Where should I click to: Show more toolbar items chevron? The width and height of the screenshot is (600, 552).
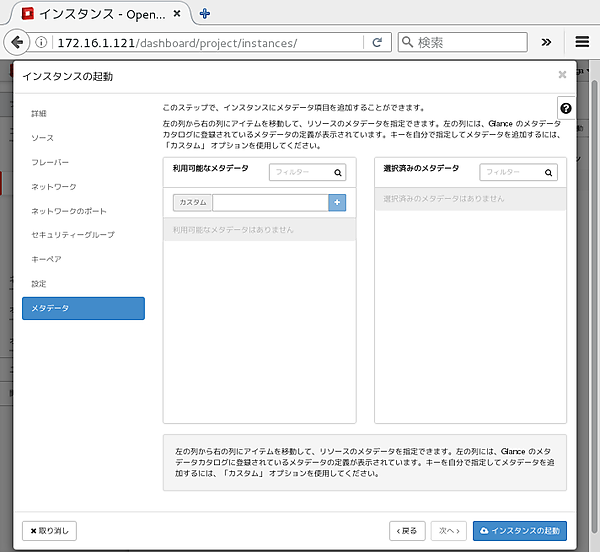(546, 42)
